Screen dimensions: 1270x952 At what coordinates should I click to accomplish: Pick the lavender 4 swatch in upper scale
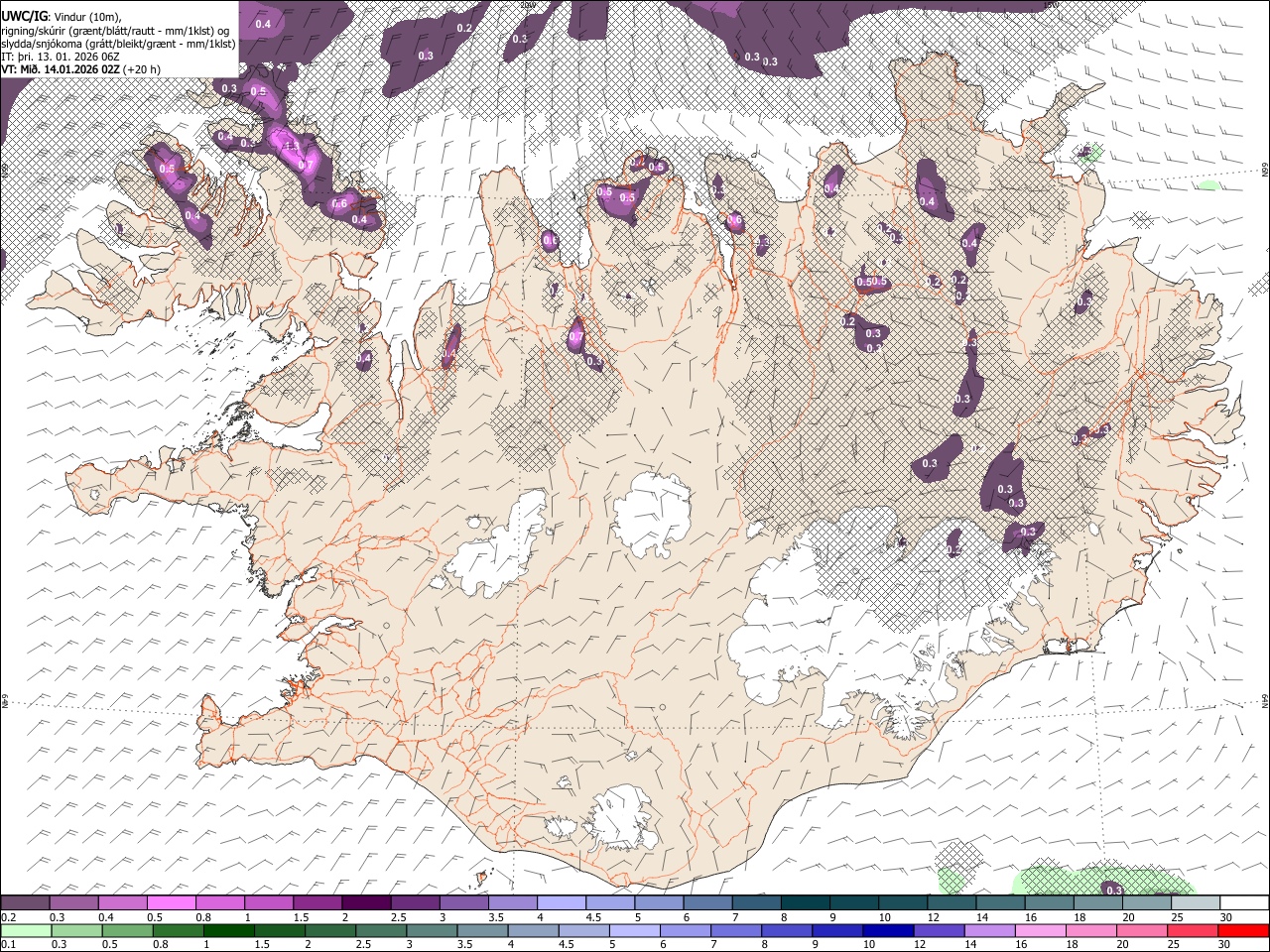tap(561, 903)
